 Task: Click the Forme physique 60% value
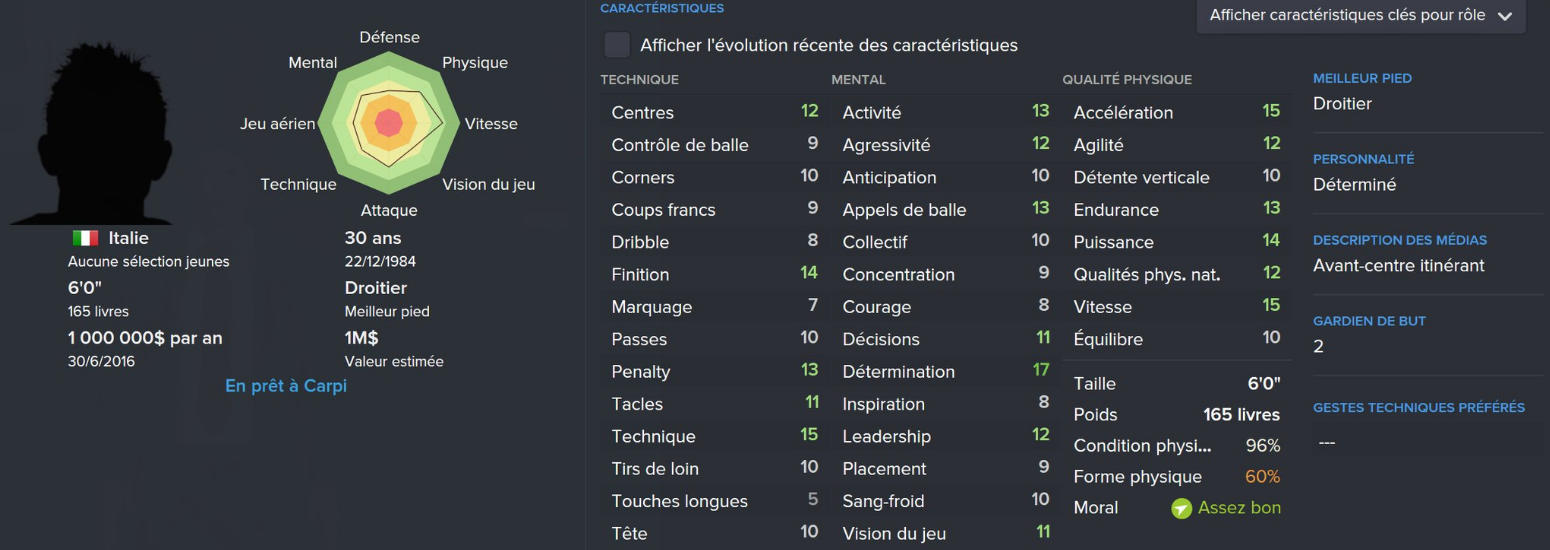tap(1262, 477)
